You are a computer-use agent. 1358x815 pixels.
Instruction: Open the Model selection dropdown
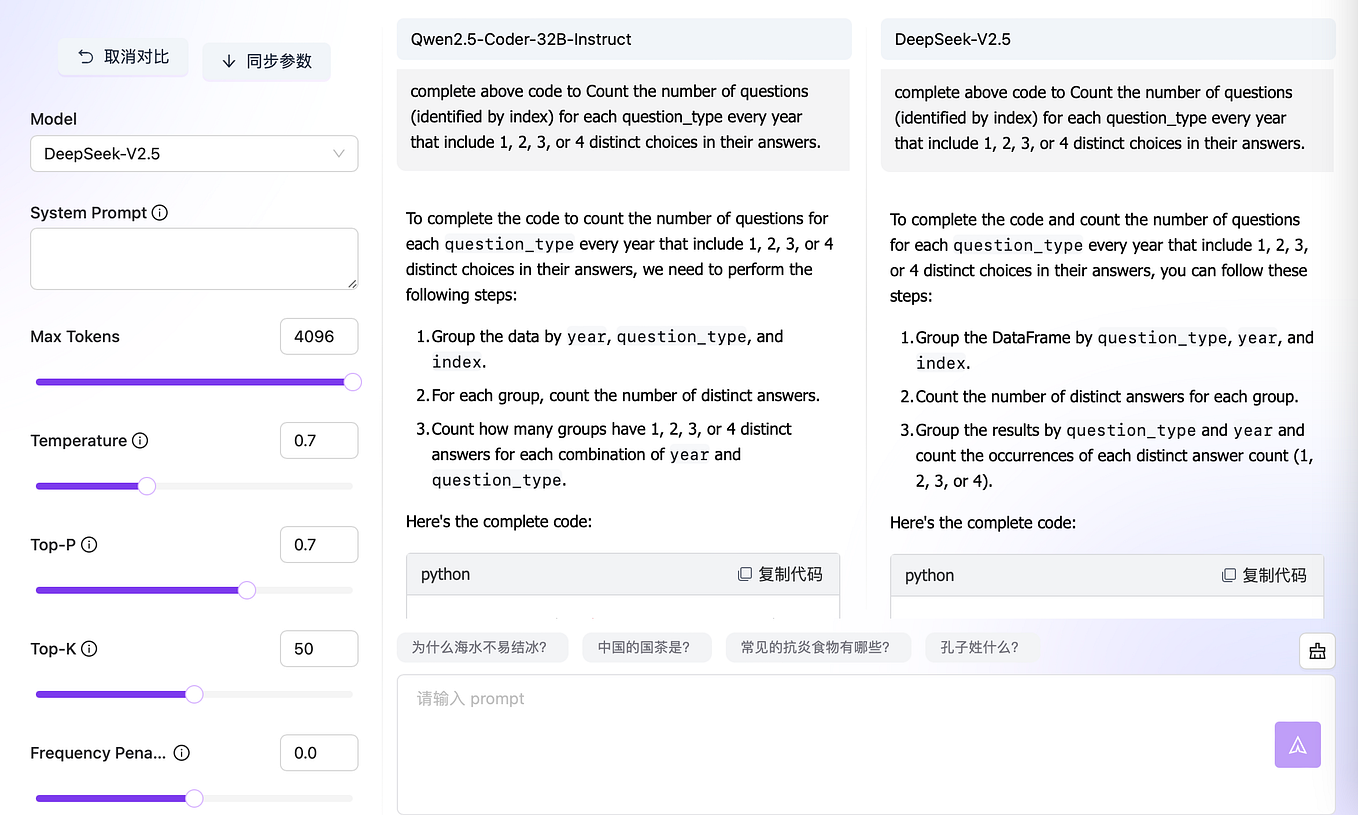pyautogui.click(x=194, y=153)
